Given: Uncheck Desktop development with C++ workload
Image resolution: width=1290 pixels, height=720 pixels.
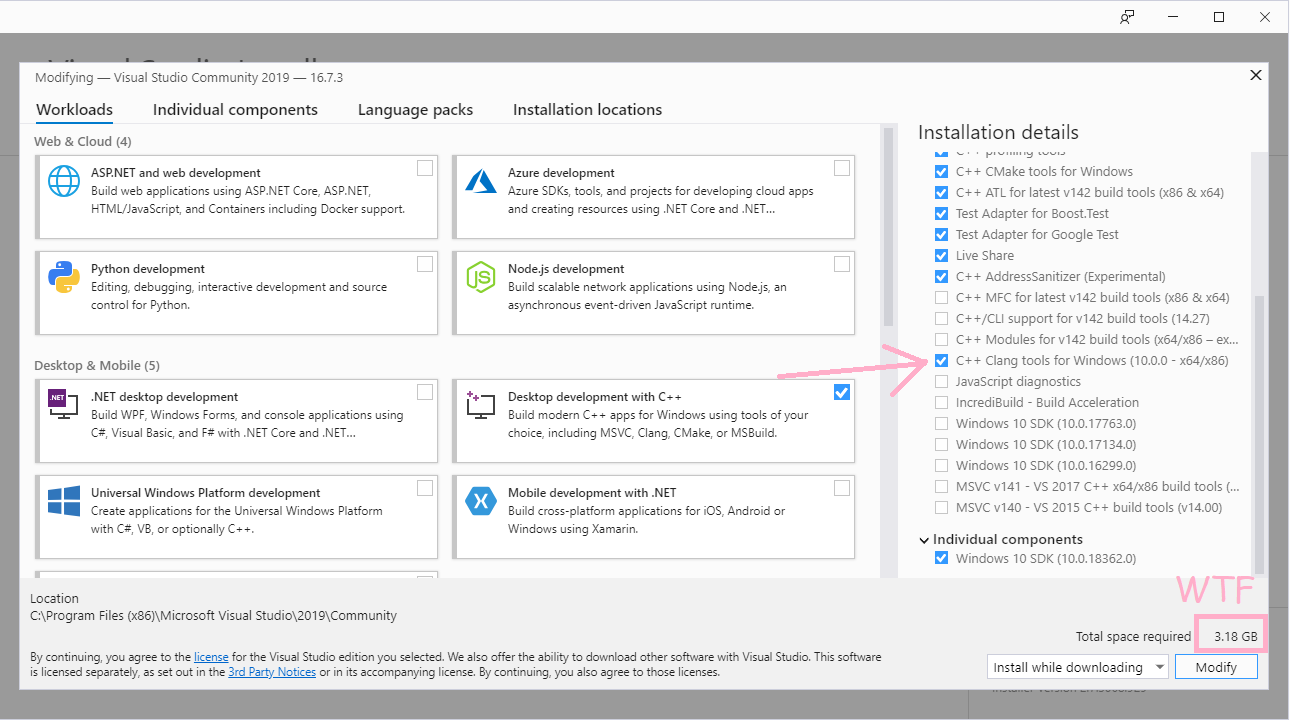Looking at the screenshot, I should 842,392.
